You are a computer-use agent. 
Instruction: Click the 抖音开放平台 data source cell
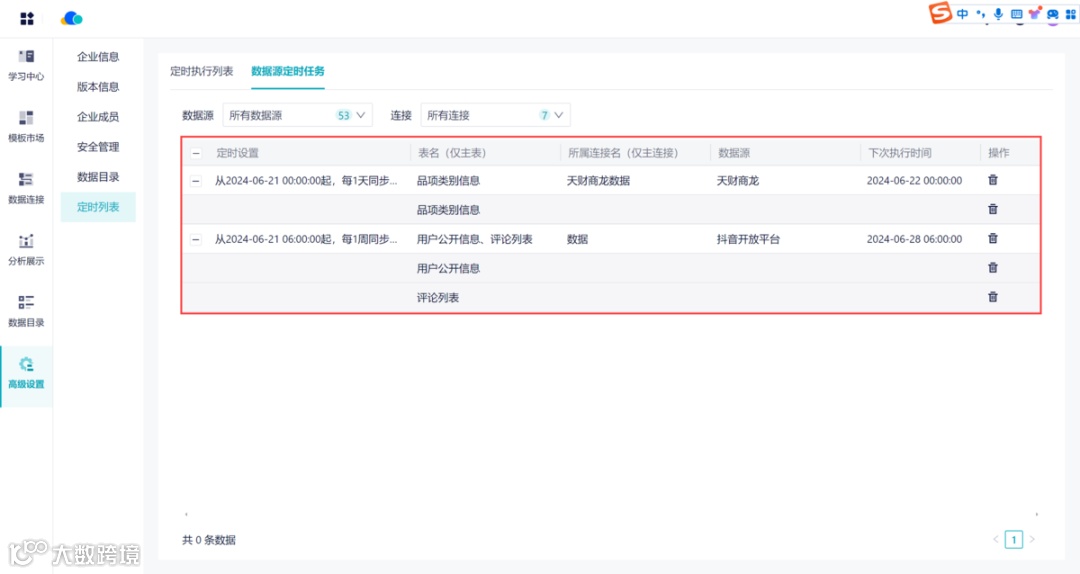748,239
